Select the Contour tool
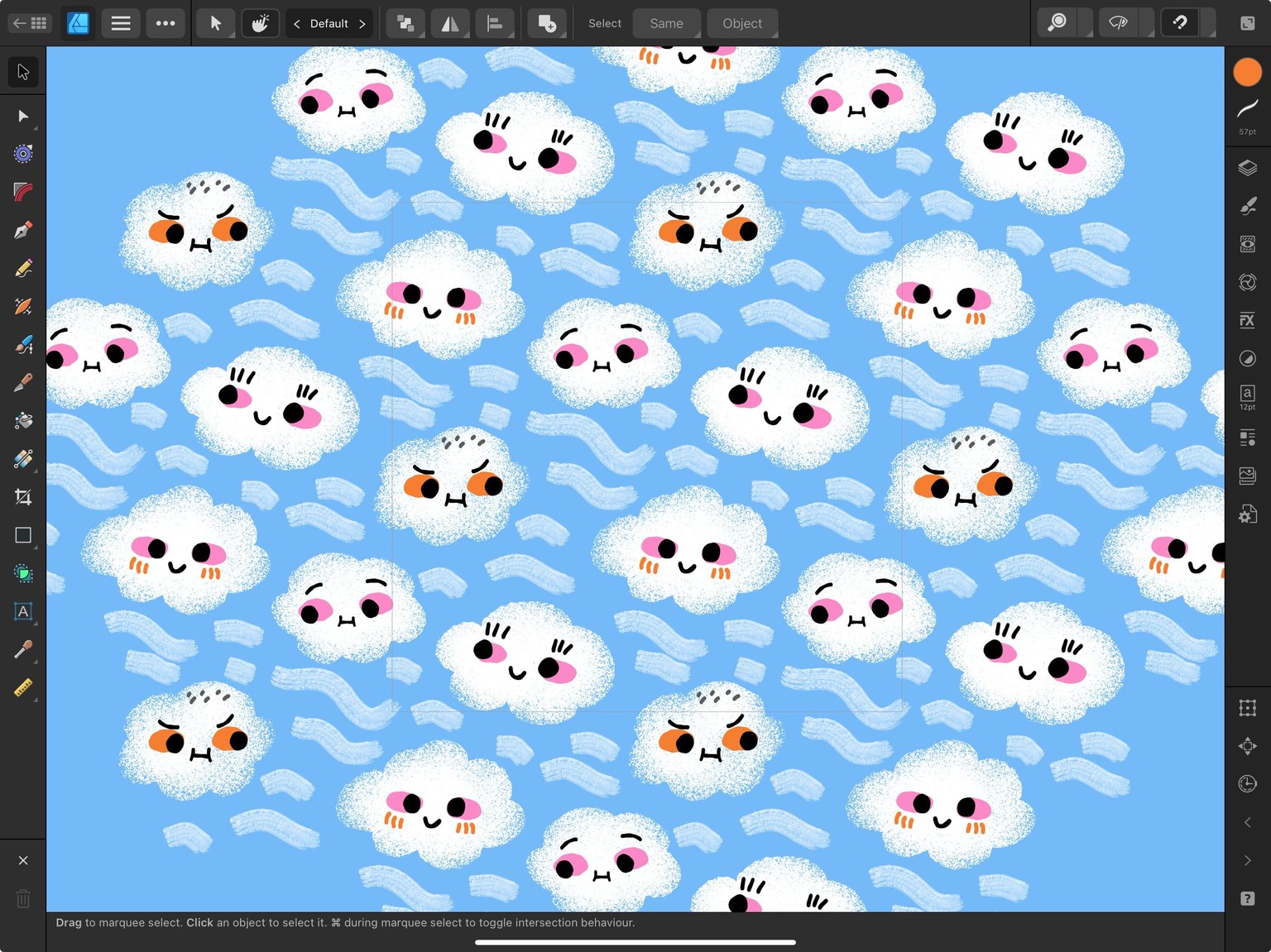Screen dimensions: 1271x952 [23, 154]
